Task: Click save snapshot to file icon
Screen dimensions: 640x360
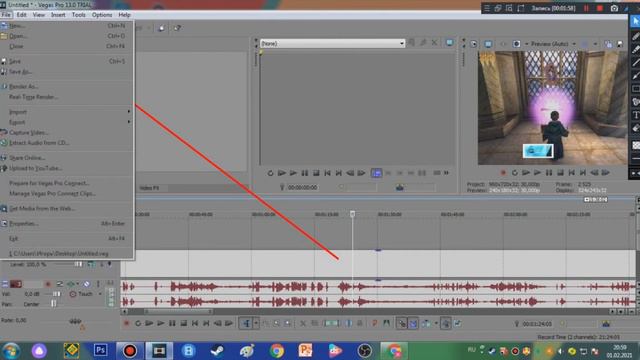Action: click(x=620, y=44)
